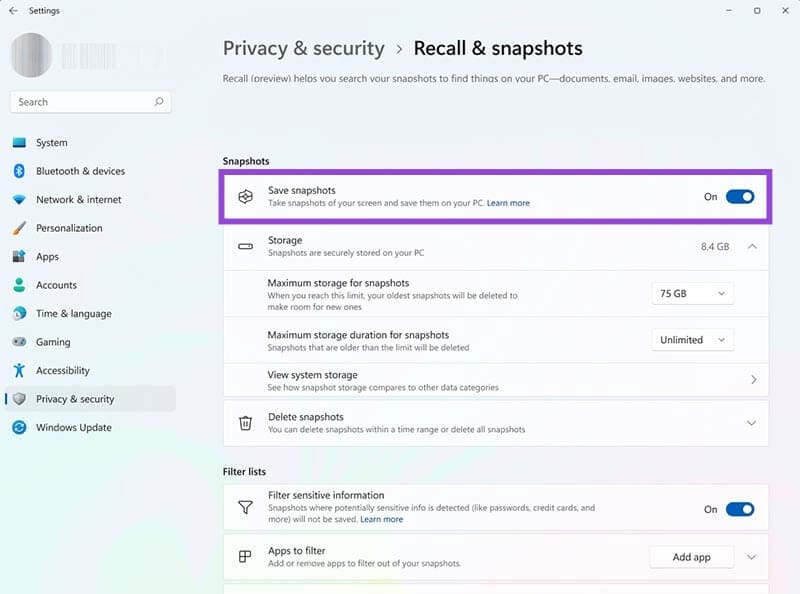The image size is (800, 594).
Task: Select the Accounts category label
Action: (56, 285)
